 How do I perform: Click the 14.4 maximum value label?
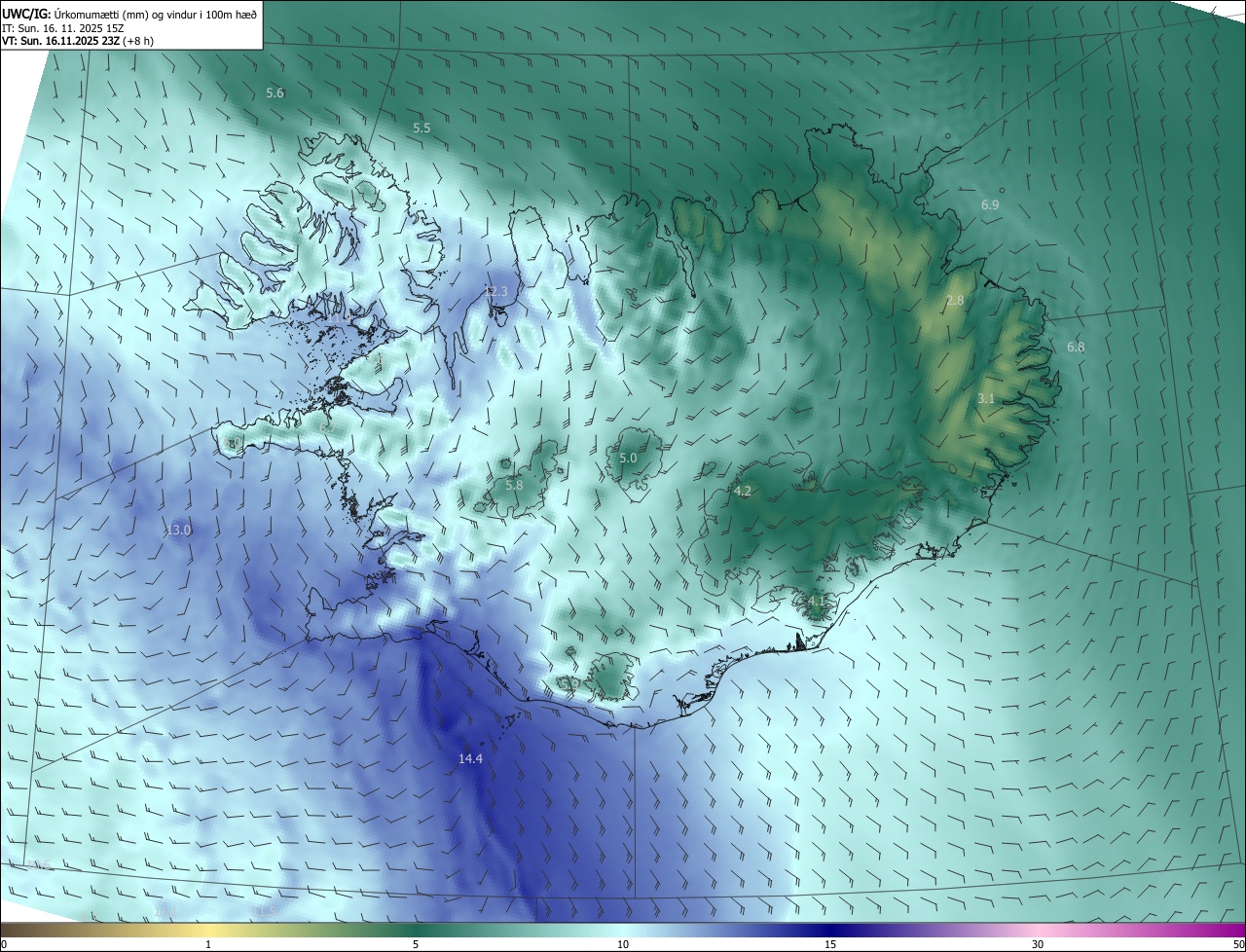point(471,757)
